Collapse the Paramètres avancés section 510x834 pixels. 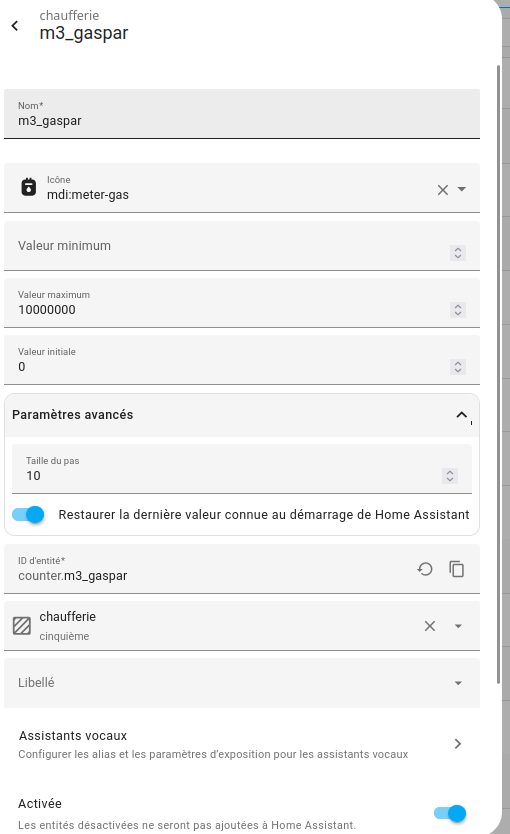coord(462,415)
